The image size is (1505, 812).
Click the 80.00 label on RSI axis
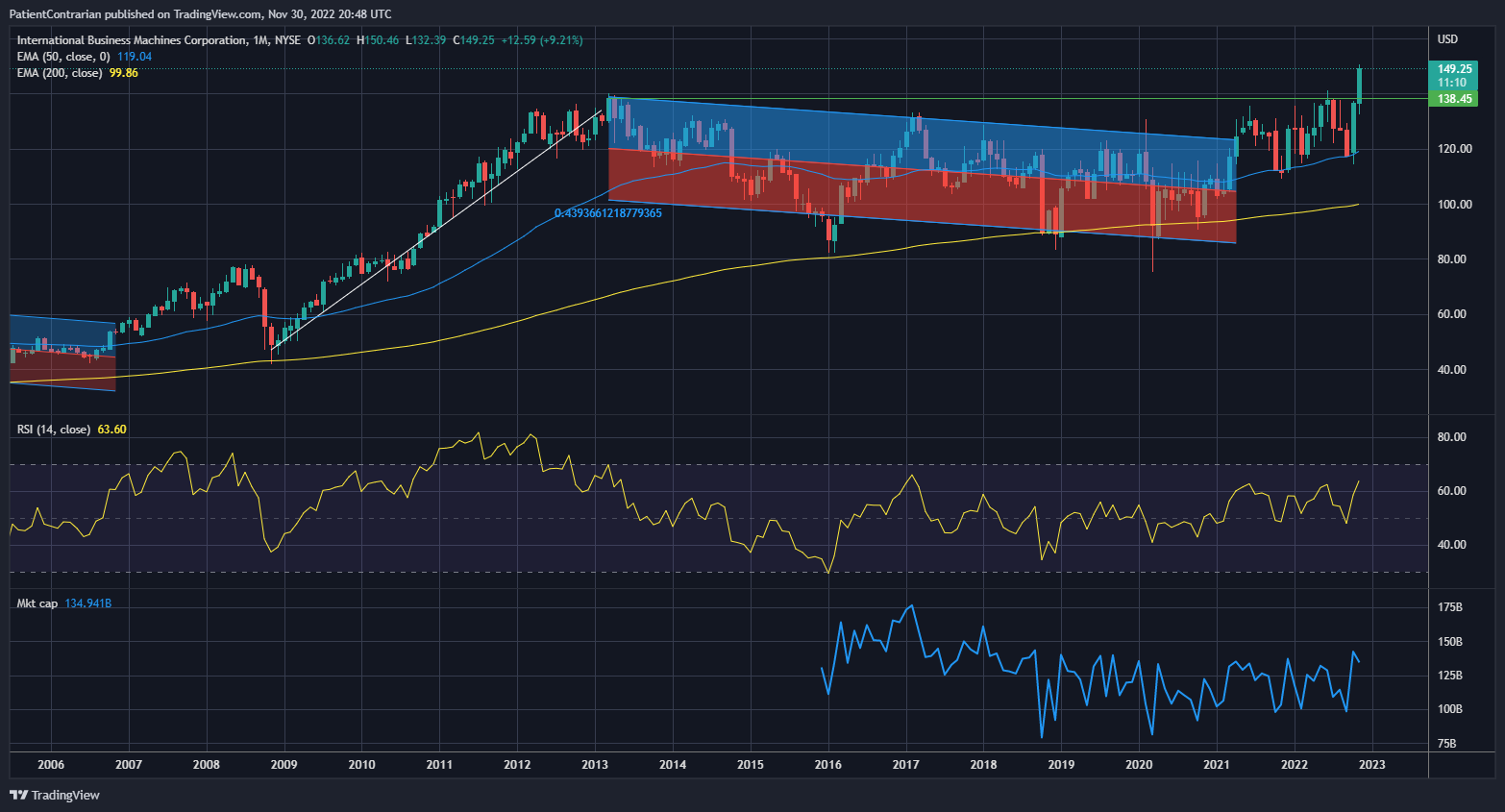click(x=1452, y=437)
